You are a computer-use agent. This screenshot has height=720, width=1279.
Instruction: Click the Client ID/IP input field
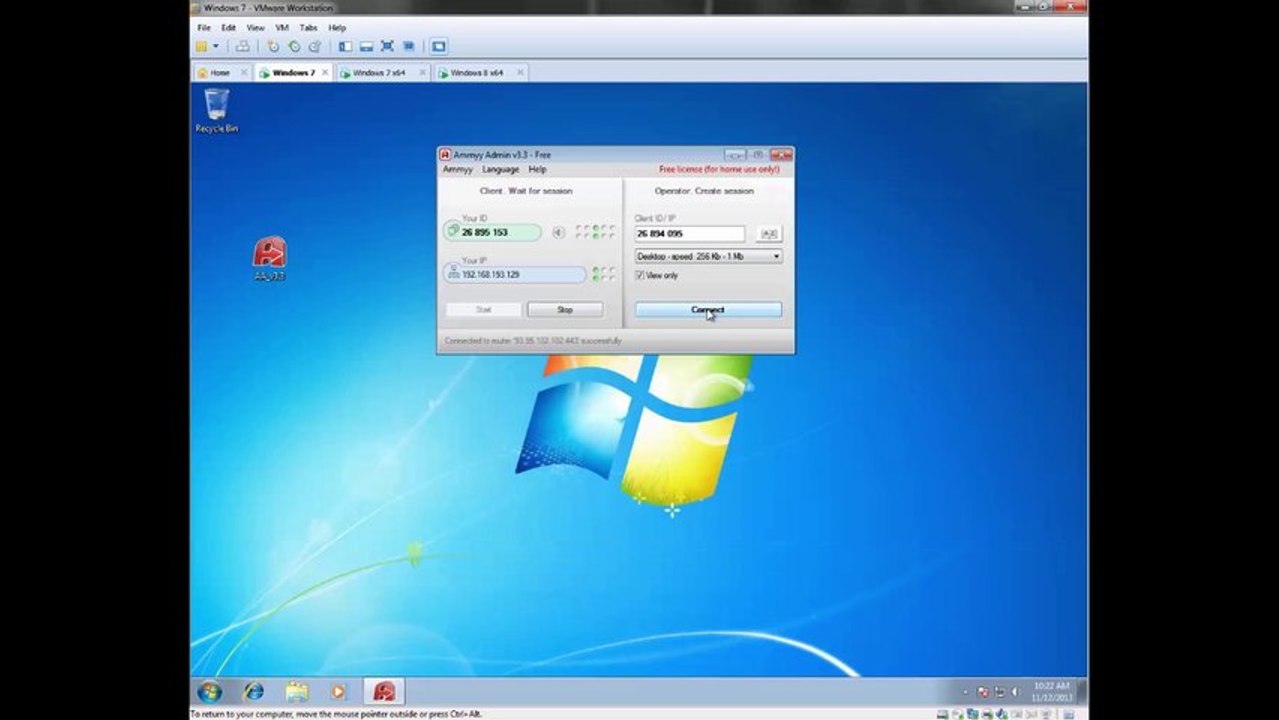689,234
